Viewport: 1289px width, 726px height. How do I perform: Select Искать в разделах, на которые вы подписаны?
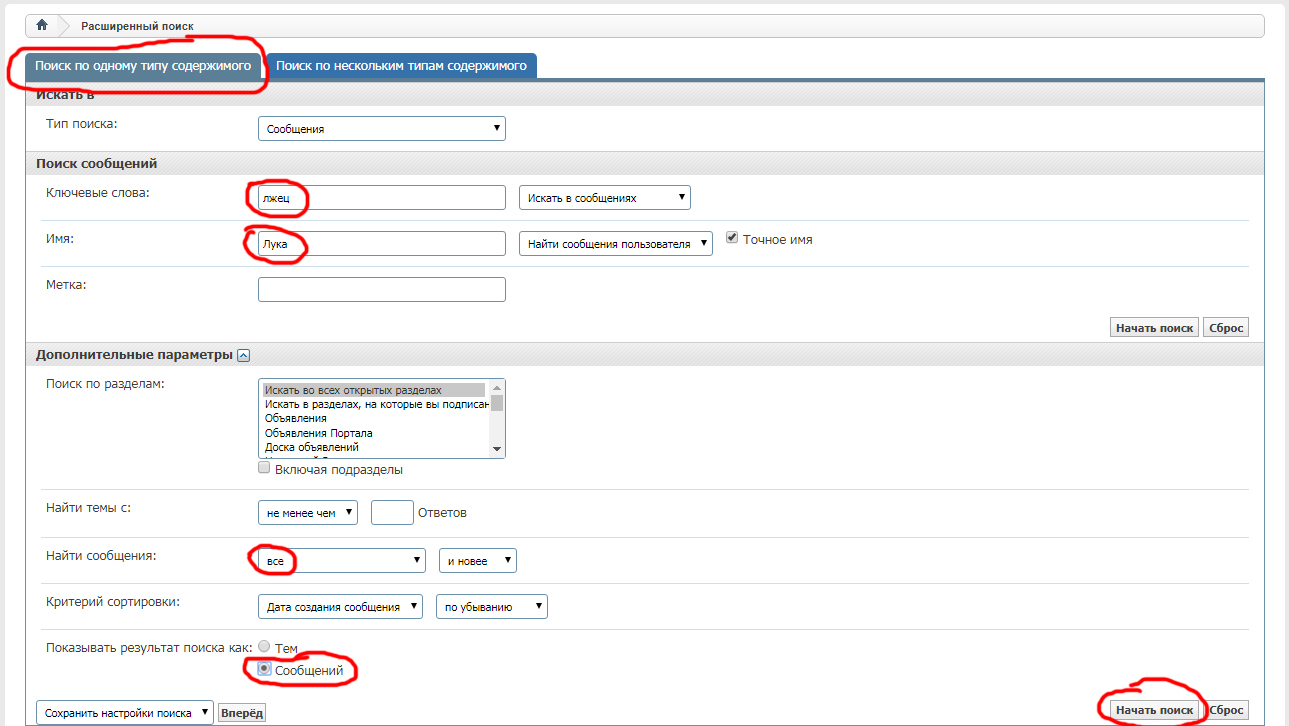pos(376,404)
